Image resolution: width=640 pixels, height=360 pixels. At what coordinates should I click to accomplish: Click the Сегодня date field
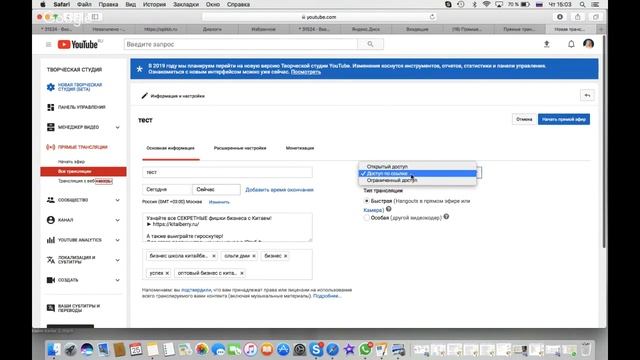pyautogui.click(x=167, y=189)
